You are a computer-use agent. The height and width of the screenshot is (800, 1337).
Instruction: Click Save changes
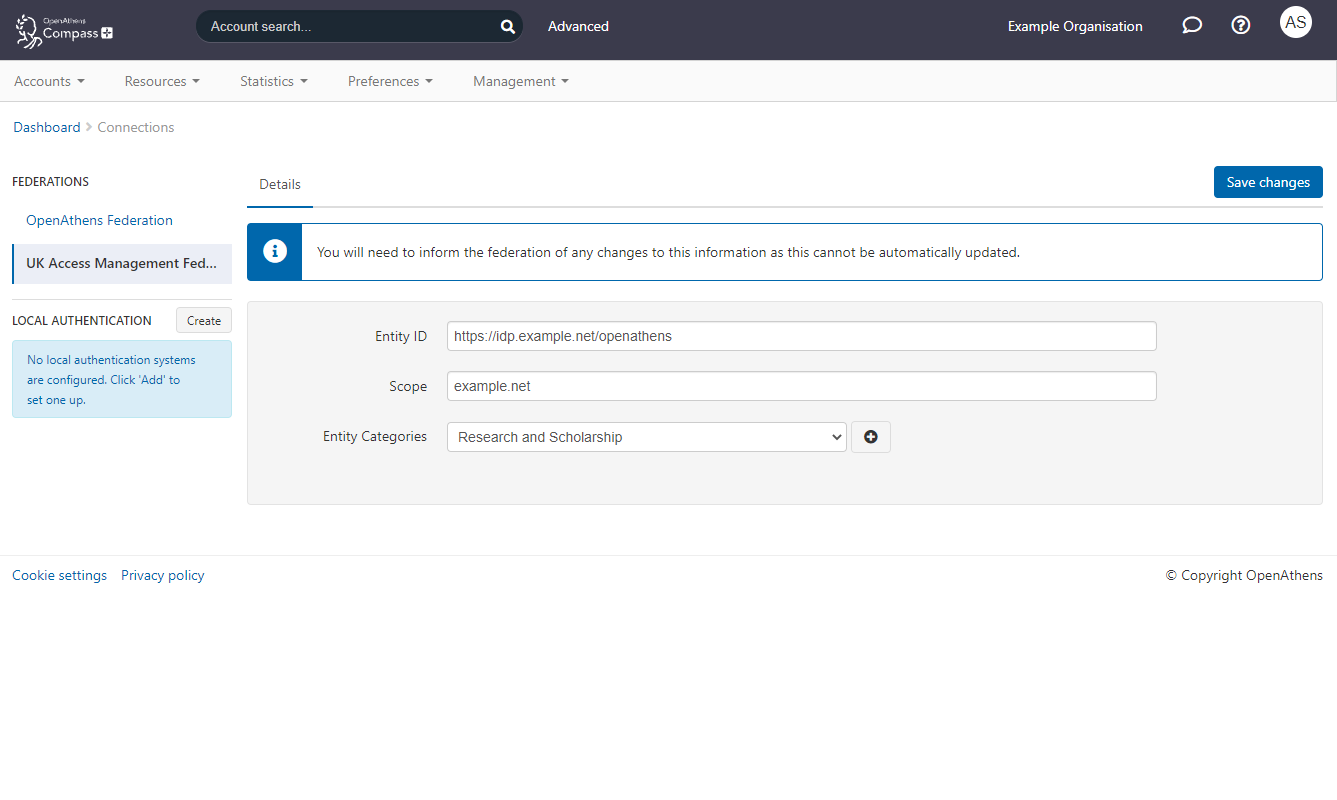[1268, 182]
